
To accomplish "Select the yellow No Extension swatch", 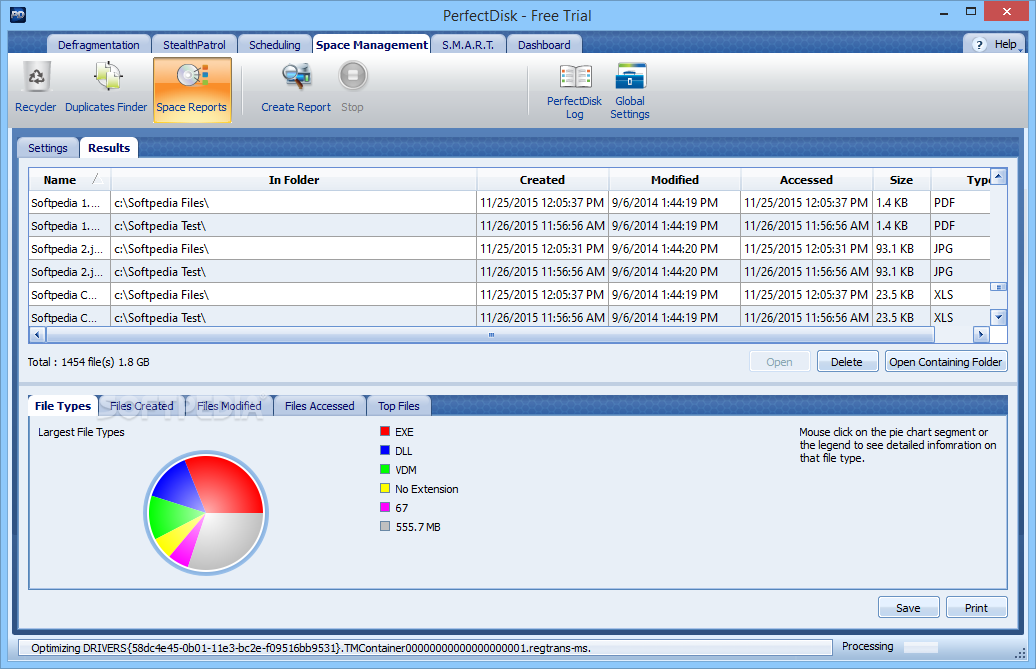I will click(385, 488).
